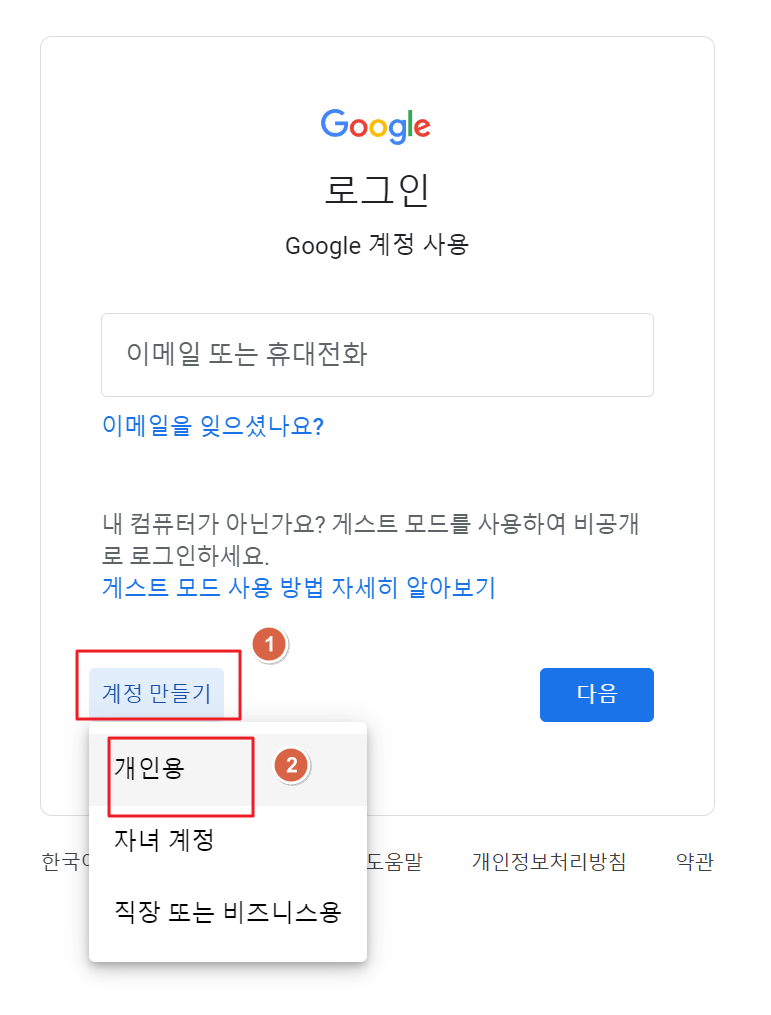Viewport: 771px width, 1015px height.
Task: Open the 개인정보처리방침 page
Action: (547, 862)
